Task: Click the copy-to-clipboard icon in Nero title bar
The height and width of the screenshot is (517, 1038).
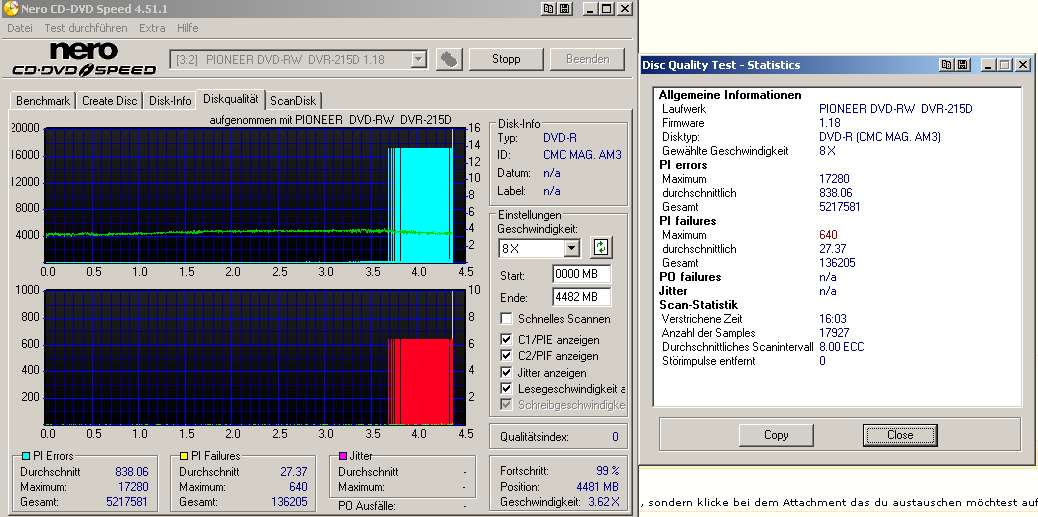Action: tap(550, 9)
